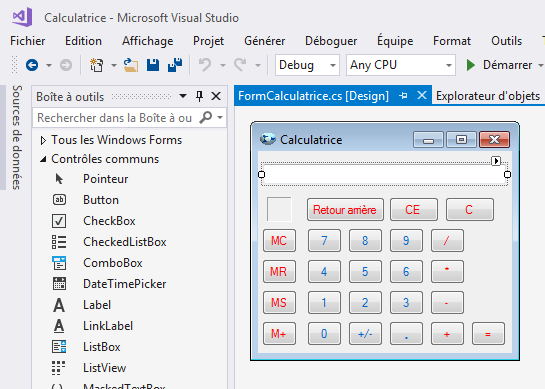Select the Retour arrière button

(x=345, y=210)
